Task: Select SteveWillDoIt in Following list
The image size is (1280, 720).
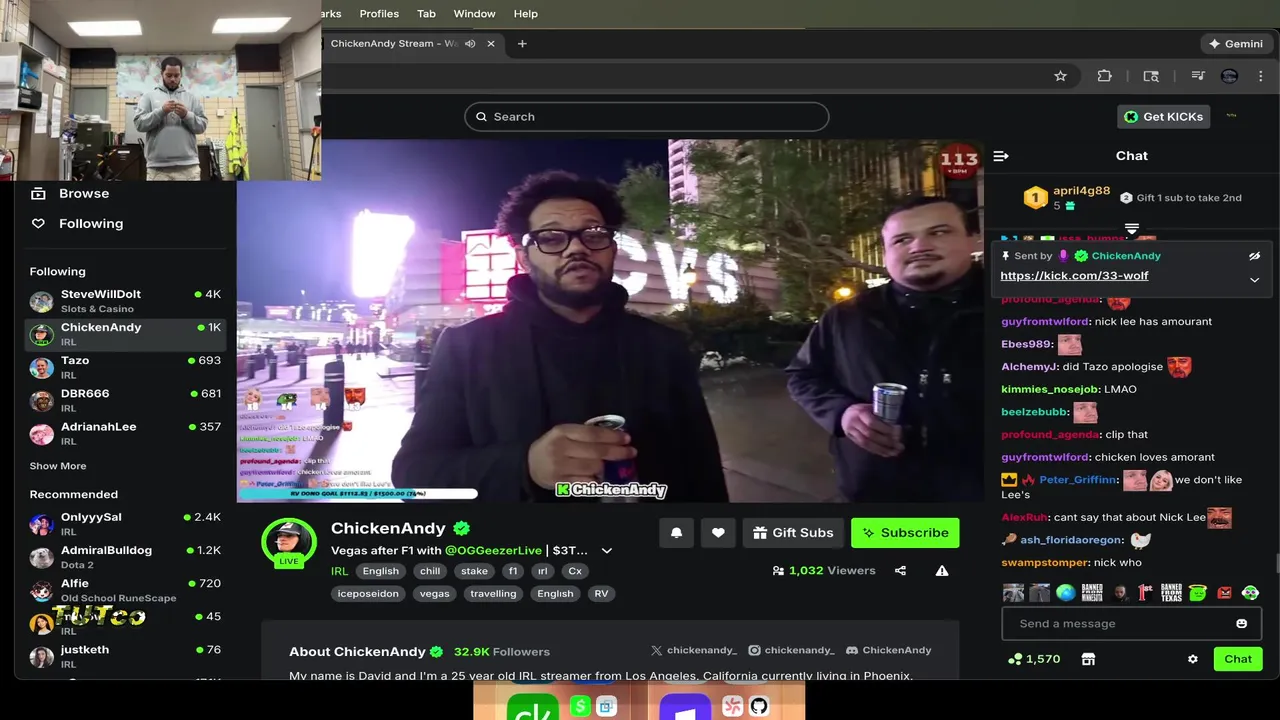Action: 125,301
